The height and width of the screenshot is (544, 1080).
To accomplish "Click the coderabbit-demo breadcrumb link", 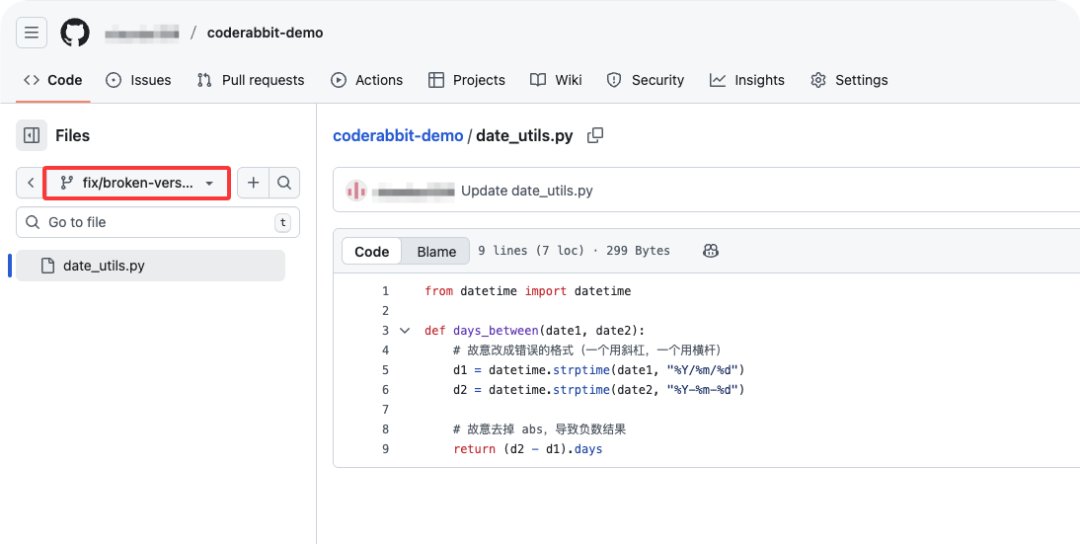I will coord(398,136).
